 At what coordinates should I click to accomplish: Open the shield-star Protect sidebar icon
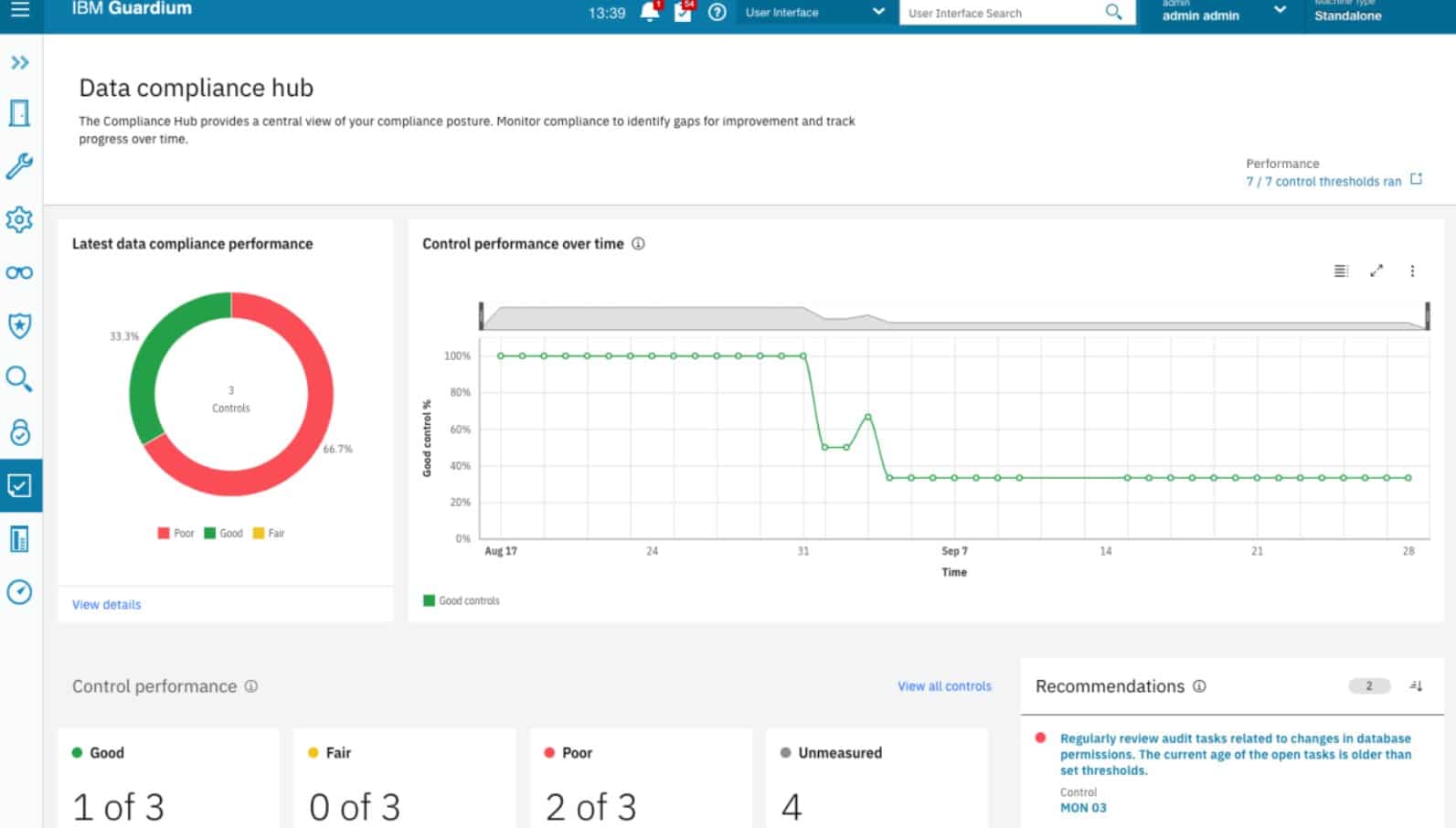click(x=20, y=325)
